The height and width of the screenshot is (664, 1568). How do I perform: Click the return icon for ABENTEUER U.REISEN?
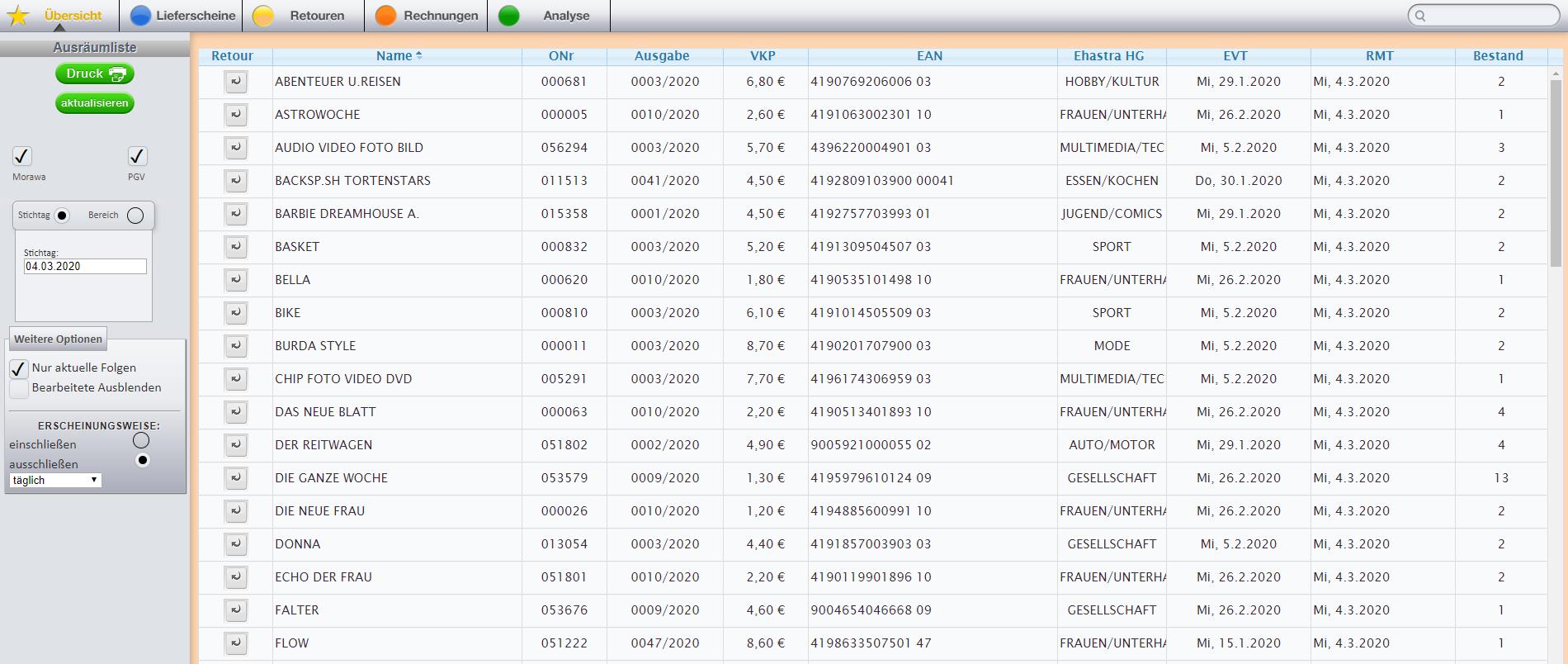click(236, 82)
